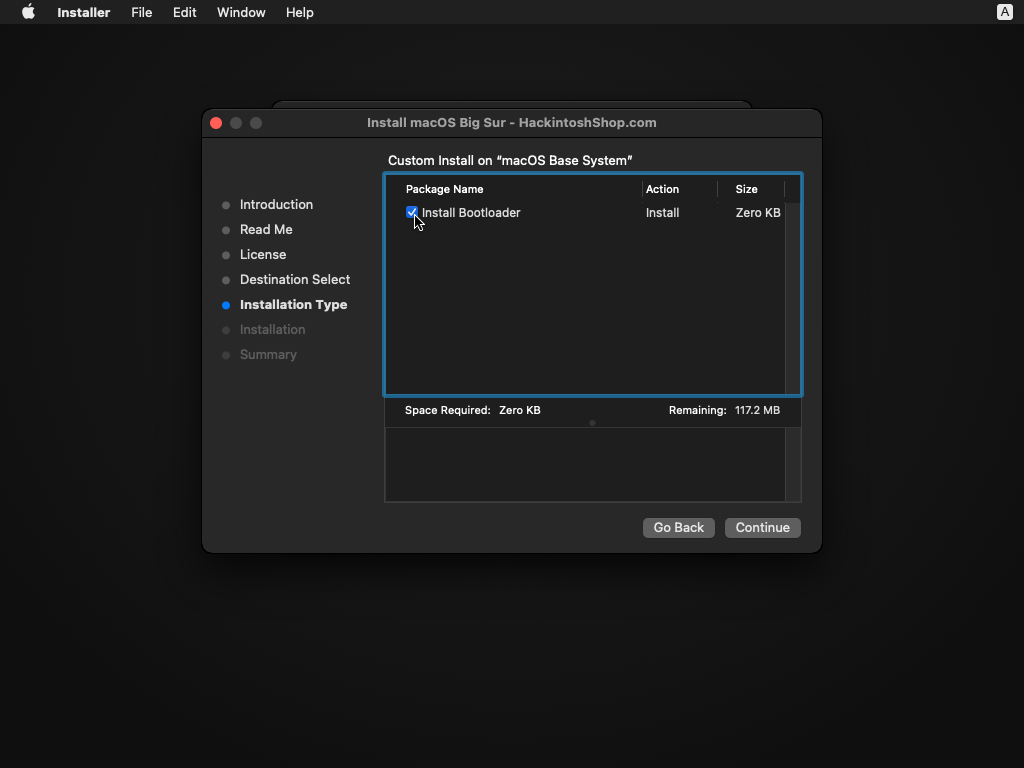1024x768 pixels.
Task: Open the File menu
Action: tap(141, 12)
